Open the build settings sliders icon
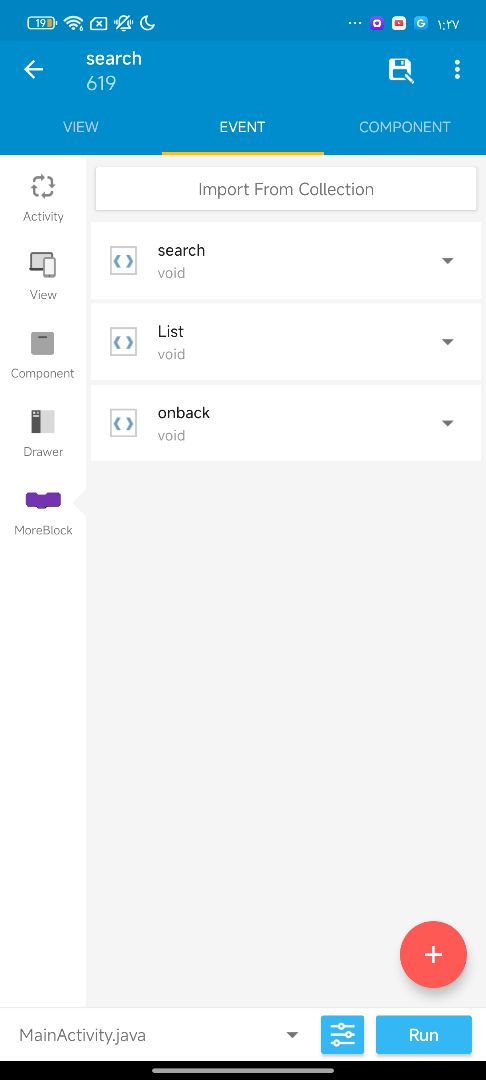486x1080 pixels. pos(342,1035)
